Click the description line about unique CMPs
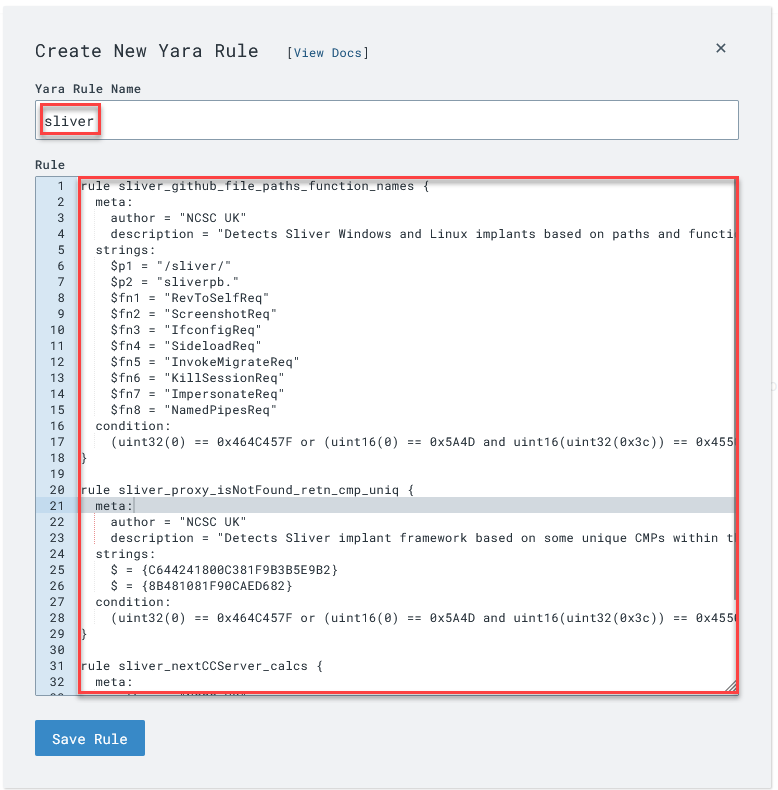The width and height of the screenshot is (778, 790). (422, 538)
